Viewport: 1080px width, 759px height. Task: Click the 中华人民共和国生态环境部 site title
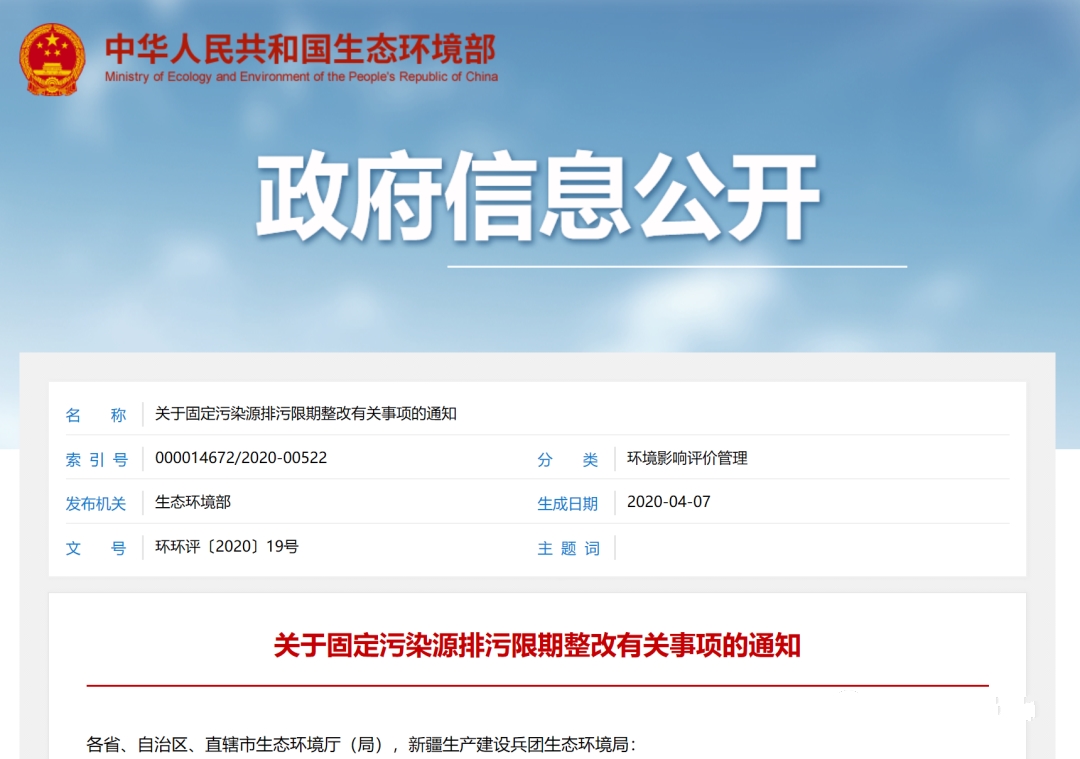(x=300, y=50)
